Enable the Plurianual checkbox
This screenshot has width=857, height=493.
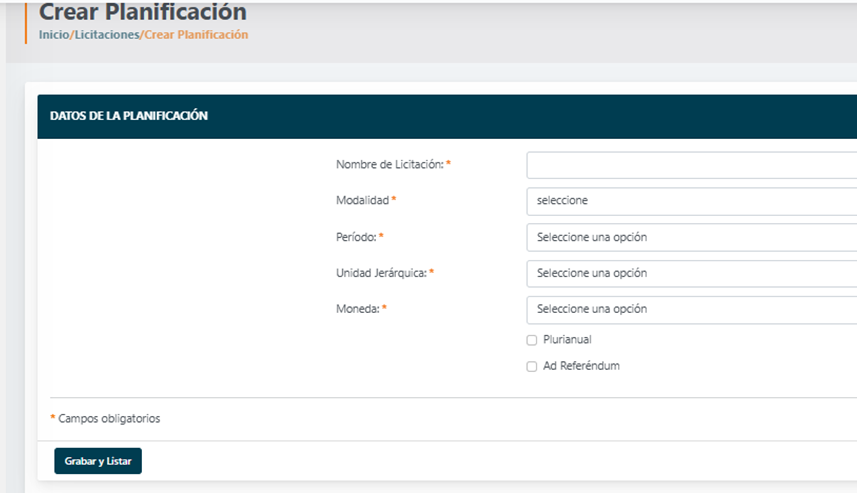pos(532,340)
